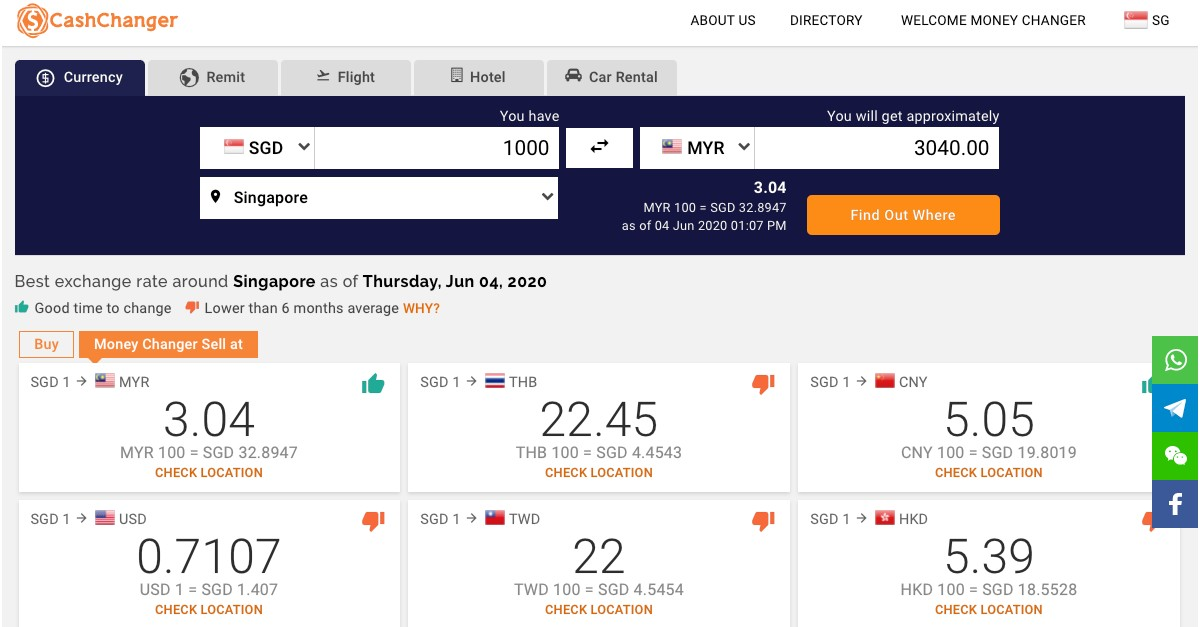Expand the Singapore location dropdown
This screenshot has height=627, width=1200.
379,197
